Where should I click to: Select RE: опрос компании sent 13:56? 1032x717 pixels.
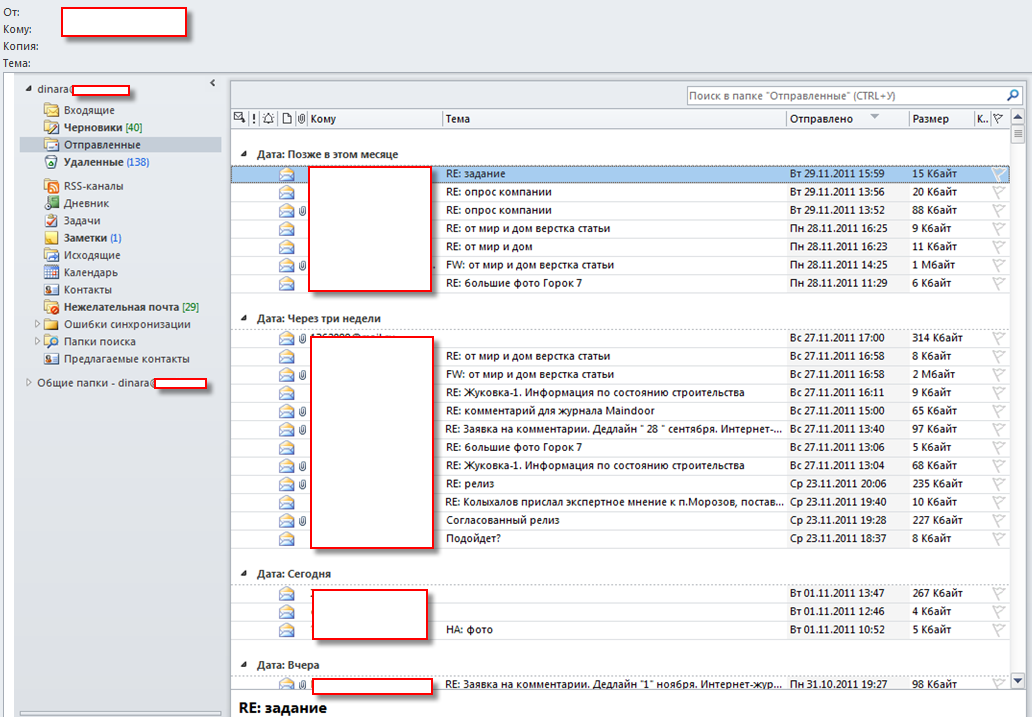620,192
